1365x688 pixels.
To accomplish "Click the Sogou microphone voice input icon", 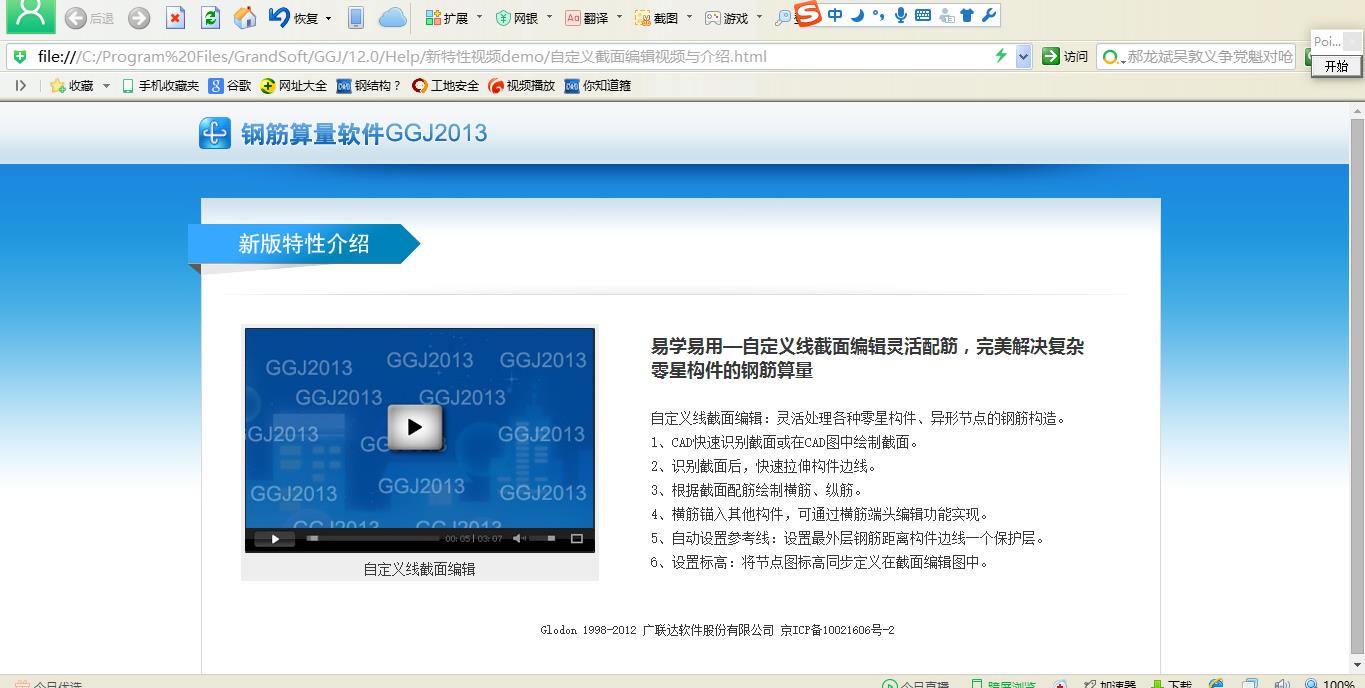I will 901,15.
